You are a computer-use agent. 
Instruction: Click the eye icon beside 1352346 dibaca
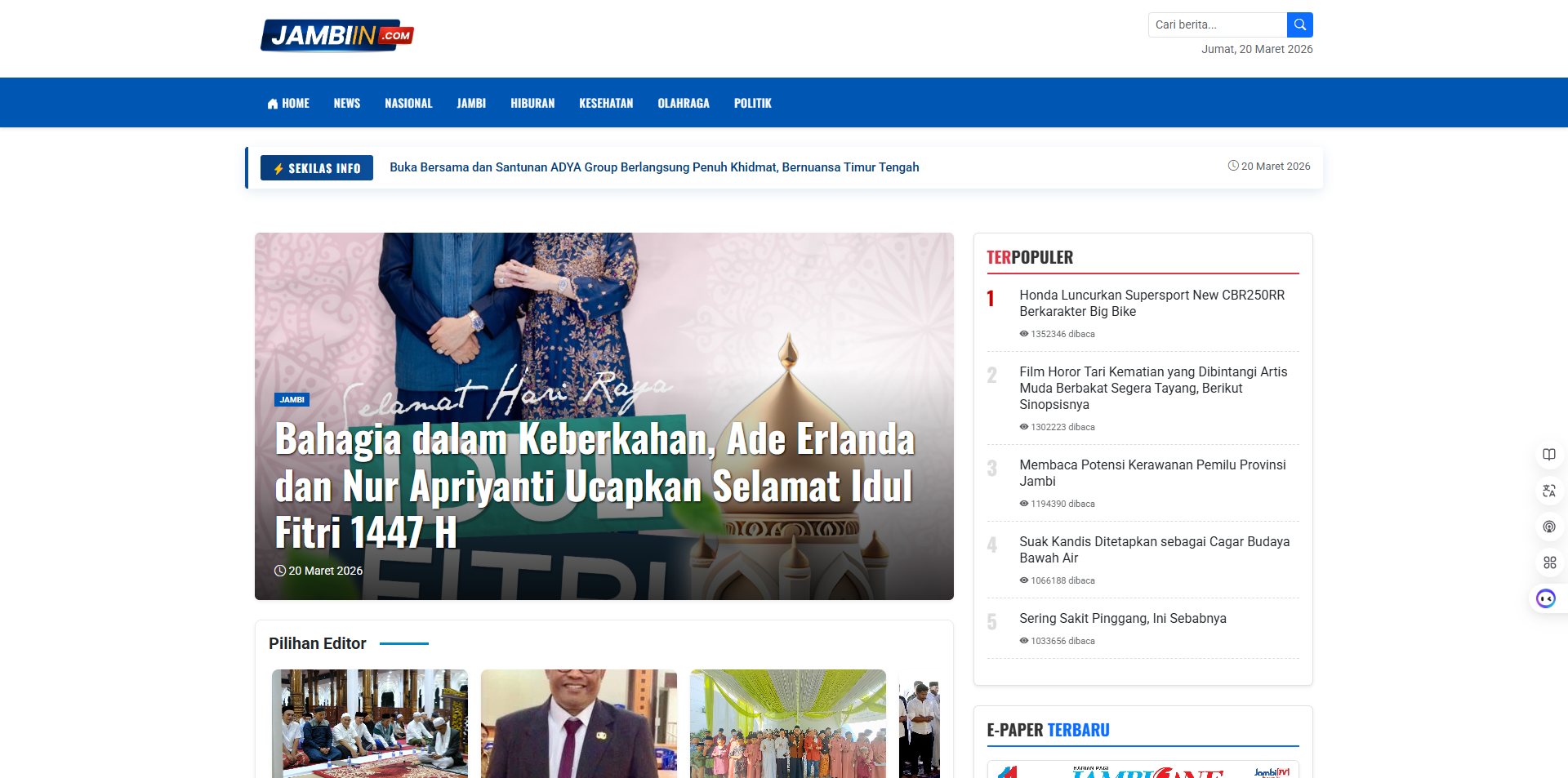tap(1022, 333)
